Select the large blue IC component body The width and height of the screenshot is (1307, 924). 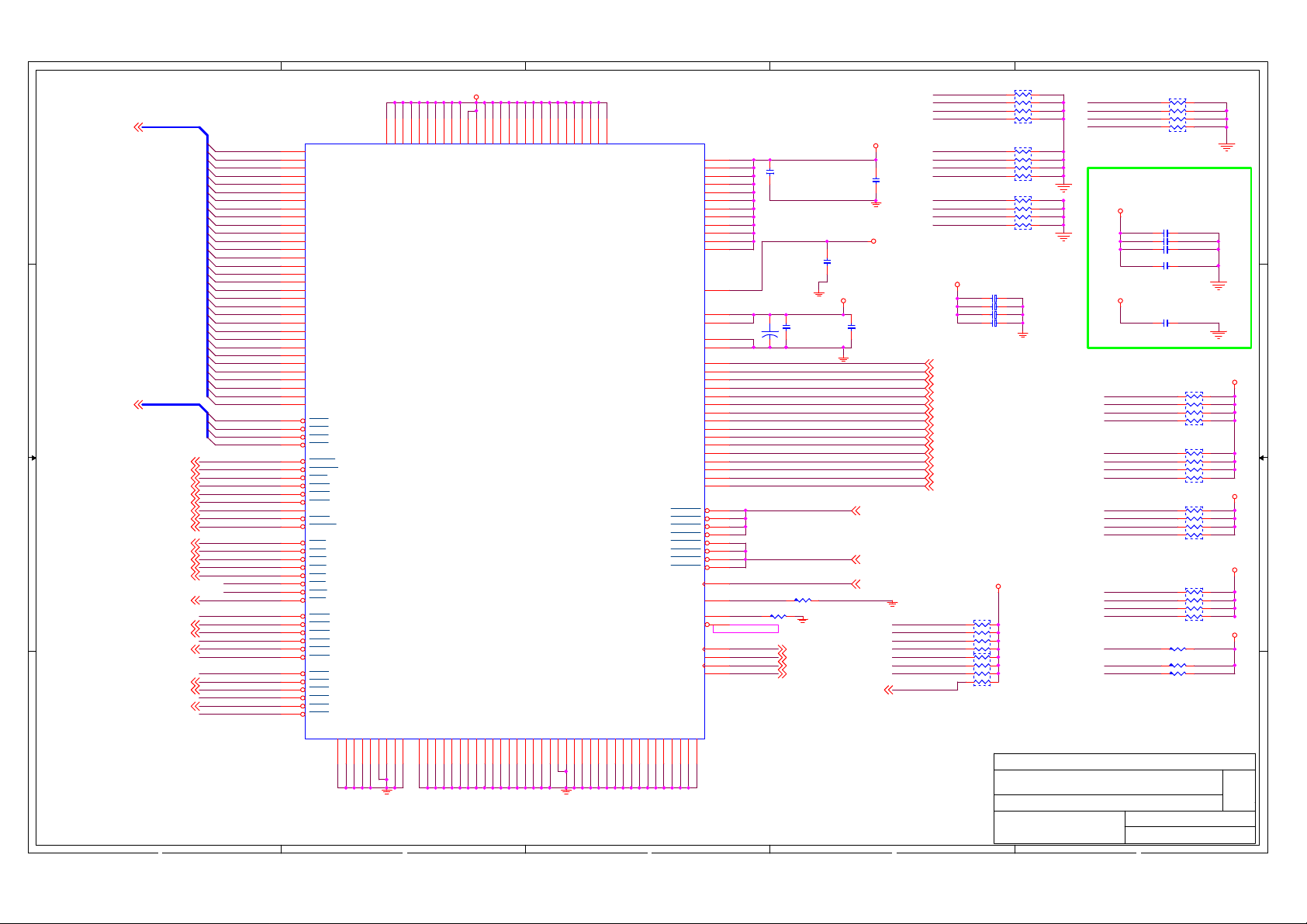pyautogui.click(x=504, y=441)
